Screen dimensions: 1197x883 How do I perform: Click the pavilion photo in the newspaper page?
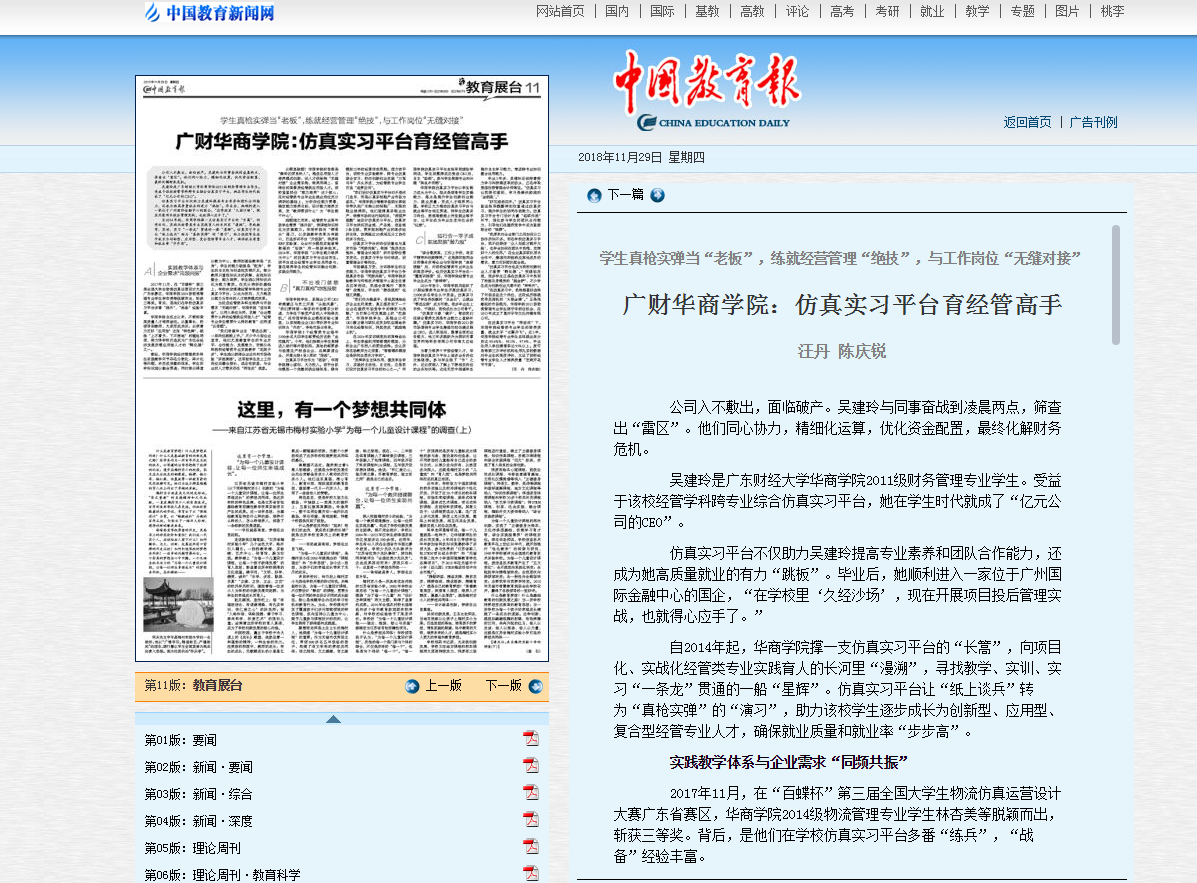coord(178,604)
